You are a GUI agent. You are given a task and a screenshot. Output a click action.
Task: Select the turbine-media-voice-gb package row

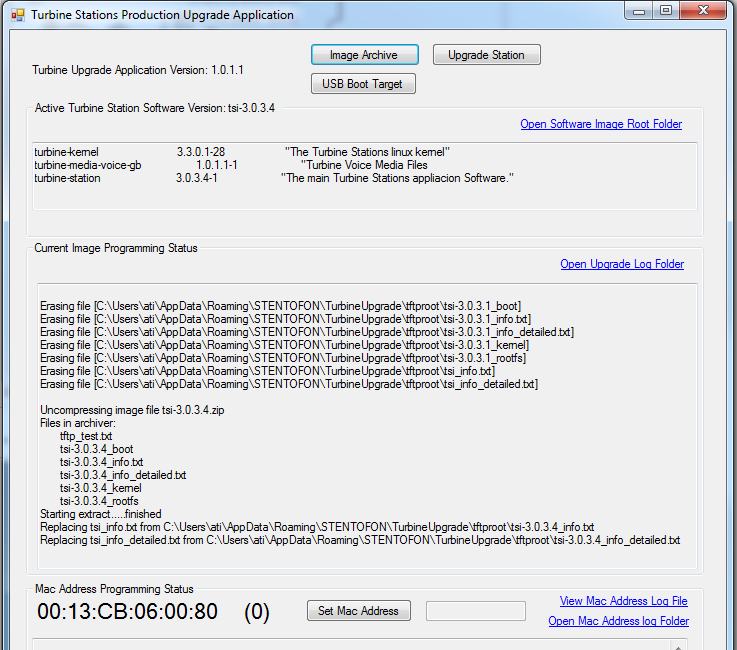[231, 165]
